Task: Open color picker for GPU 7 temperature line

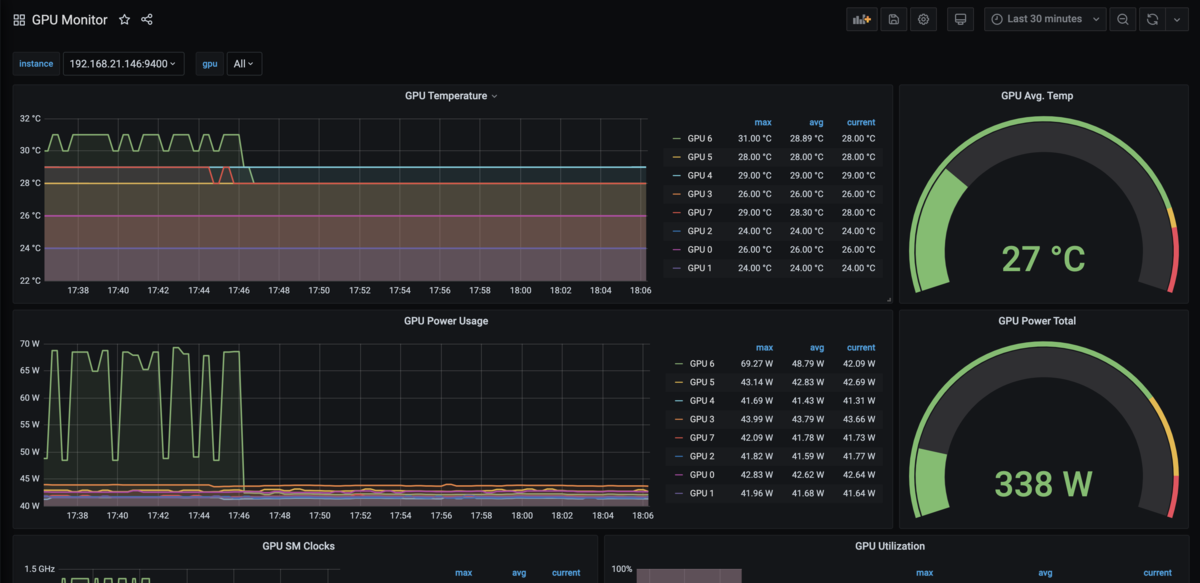Action: [678, 213]
